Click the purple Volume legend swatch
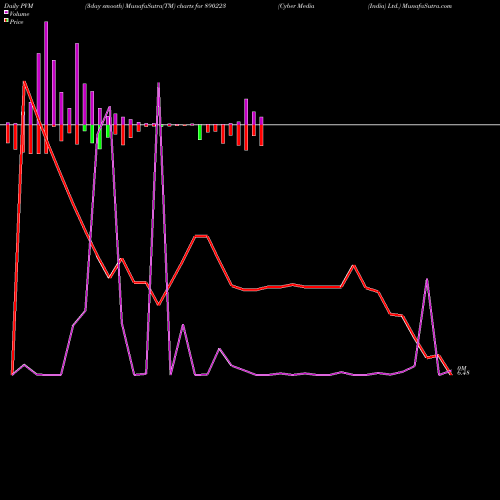This screenshot has width=500, height=500. click(x=6, y=12)
